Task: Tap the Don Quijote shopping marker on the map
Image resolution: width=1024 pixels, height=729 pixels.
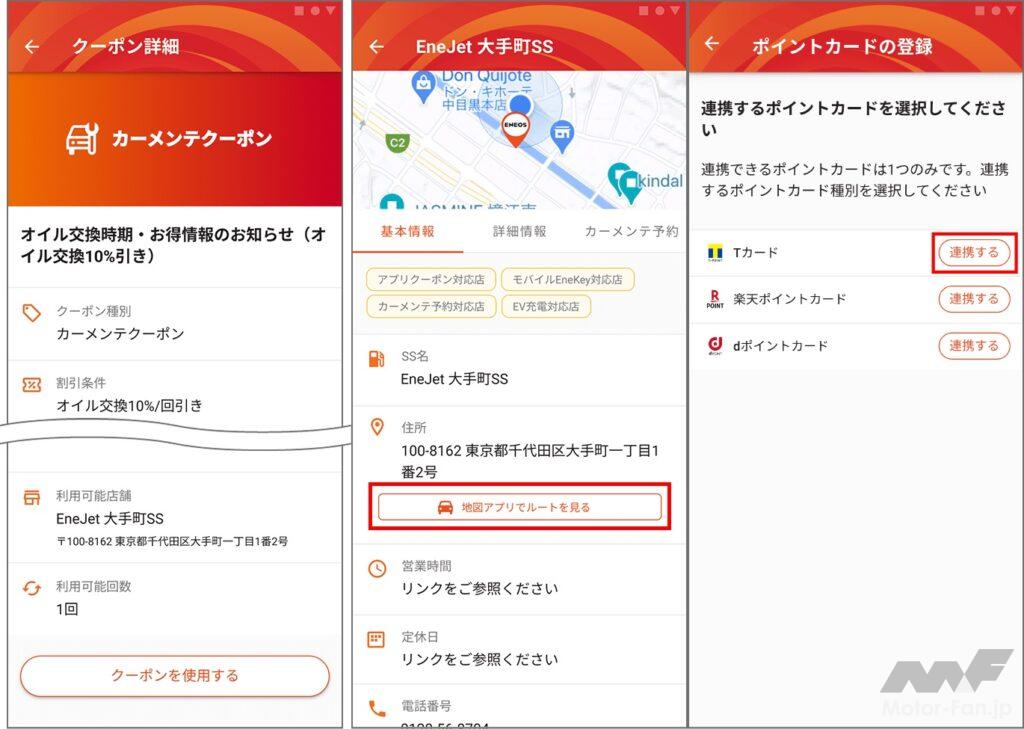Action: click(423, 86)
